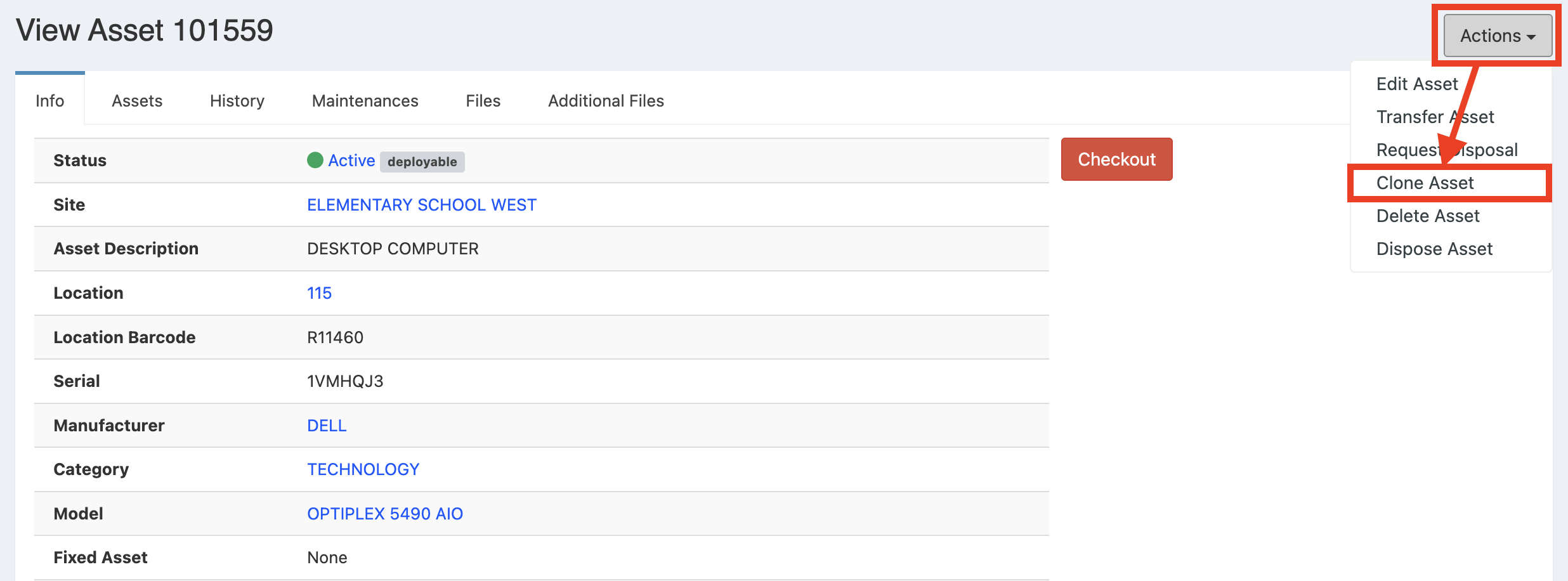This screenshot has height=581, width=1568.
Task: Open the DELL manufacturer link
Action: click(327, 426)
